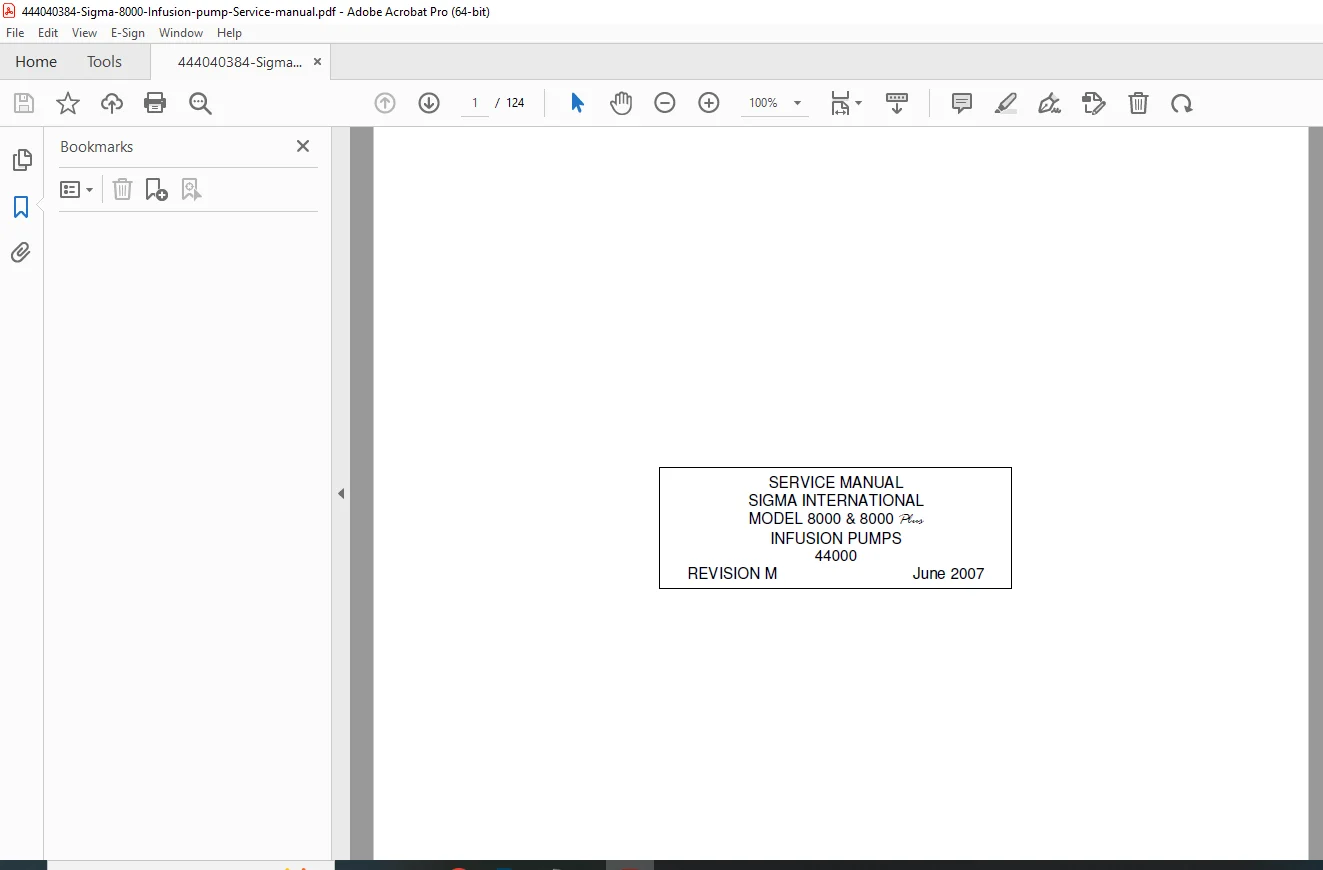
Task: Click the June 2007 date text
Action: (948, 574)
